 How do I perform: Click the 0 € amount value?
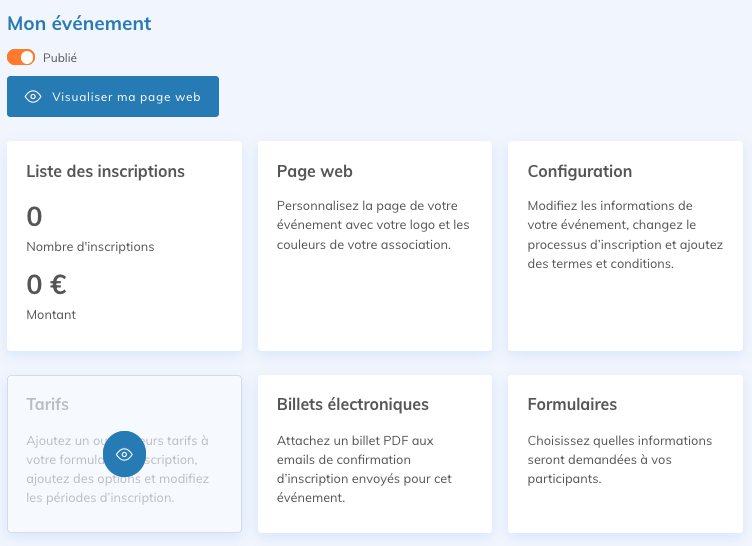pos(46,285)
